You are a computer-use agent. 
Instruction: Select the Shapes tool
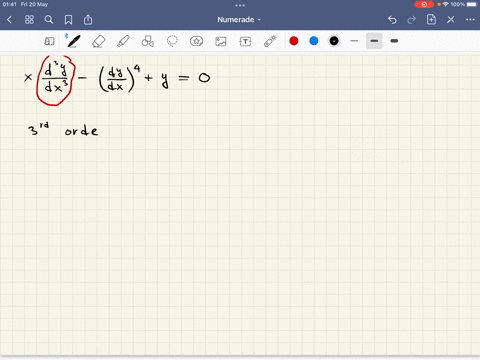(x=148, y=41)
